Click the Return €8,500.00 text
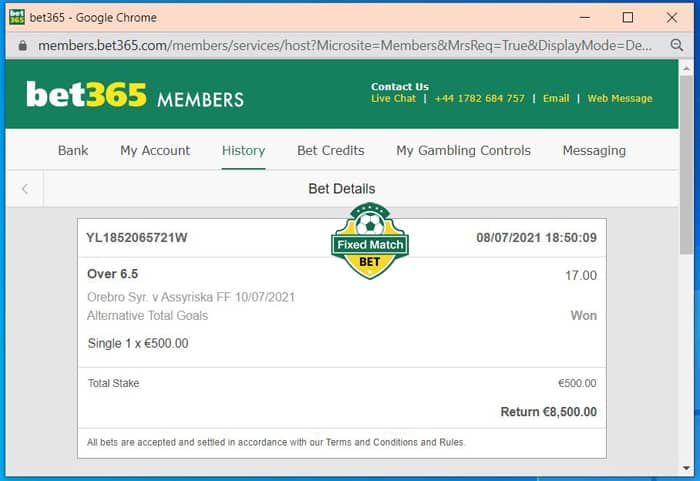This screenshot has width=700, height=481. [549, 412]
